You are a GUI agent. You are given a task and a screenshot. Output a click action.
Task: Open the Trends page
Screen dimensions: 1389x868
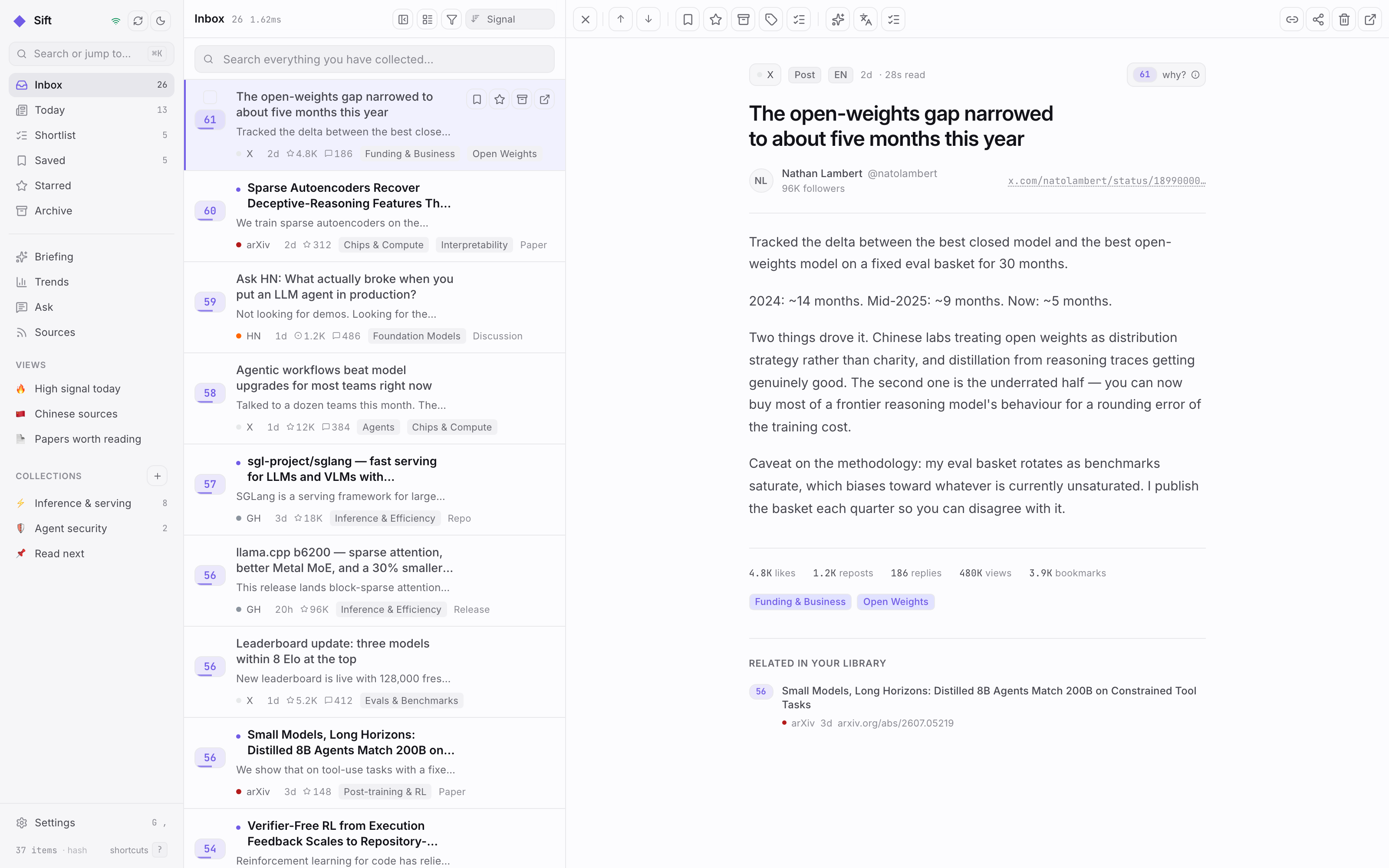[x=91, y=282]
